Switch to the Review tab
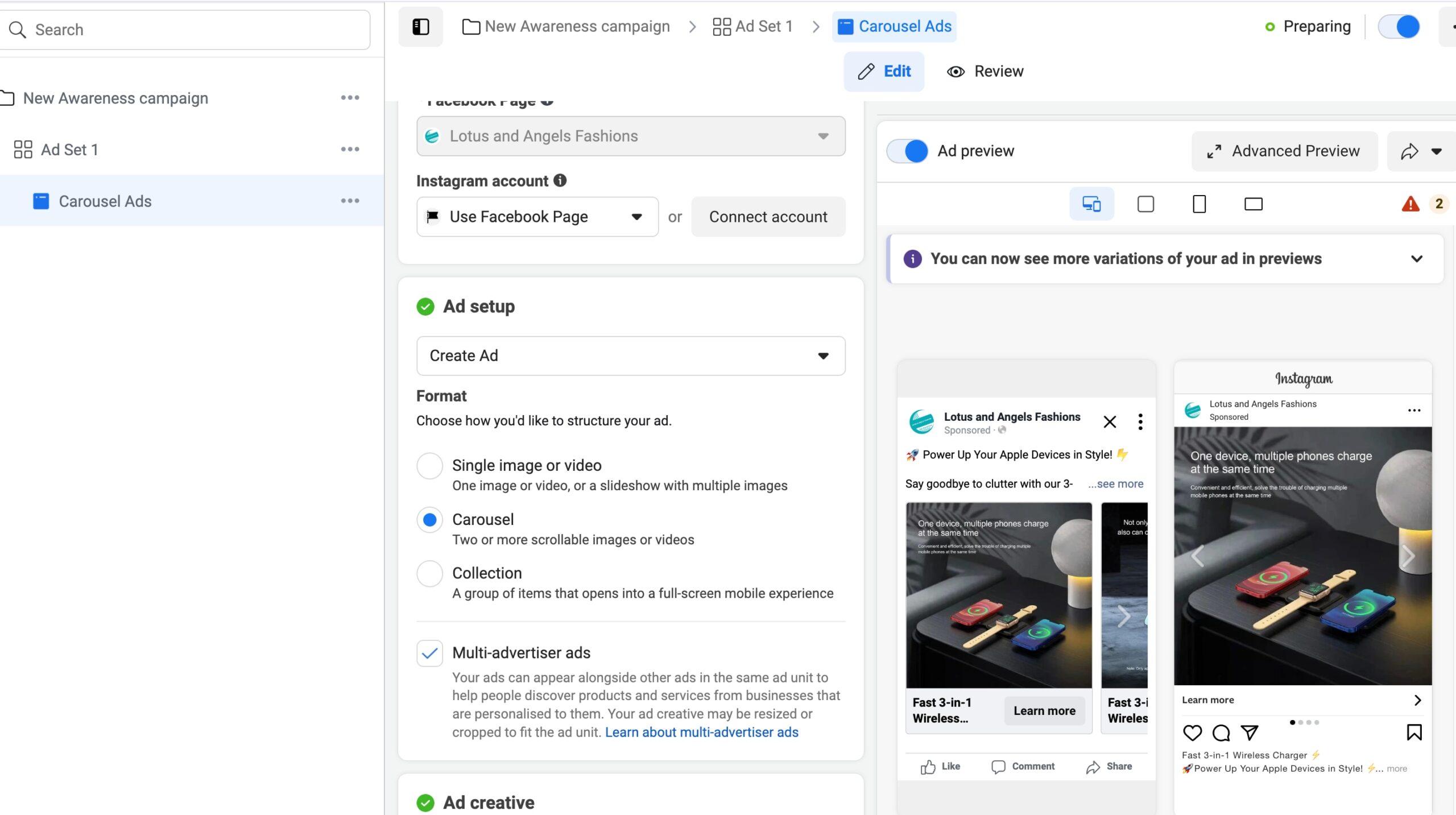 [985, 71]
